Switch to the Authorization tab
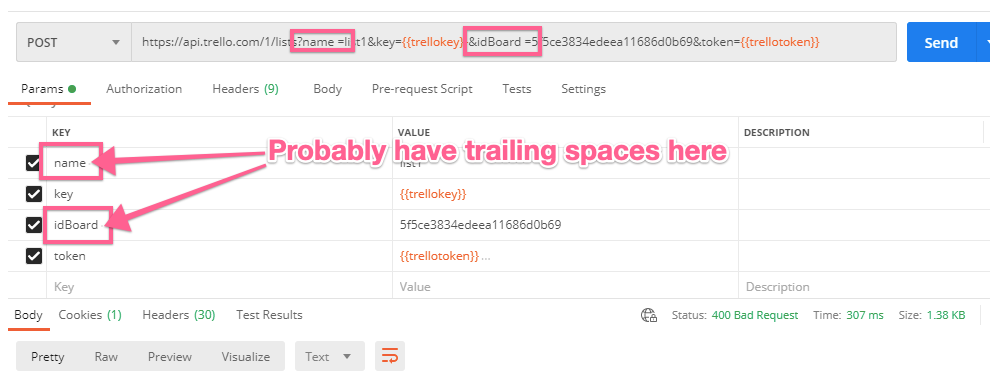Image resolution: width=990 pixels, height=373 pixels. (144, 89)
